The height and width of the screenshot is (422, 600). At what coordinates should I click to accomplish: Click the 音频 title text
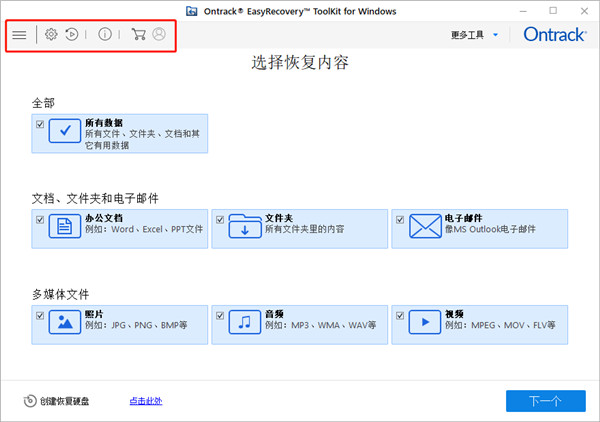coord(274,314)
